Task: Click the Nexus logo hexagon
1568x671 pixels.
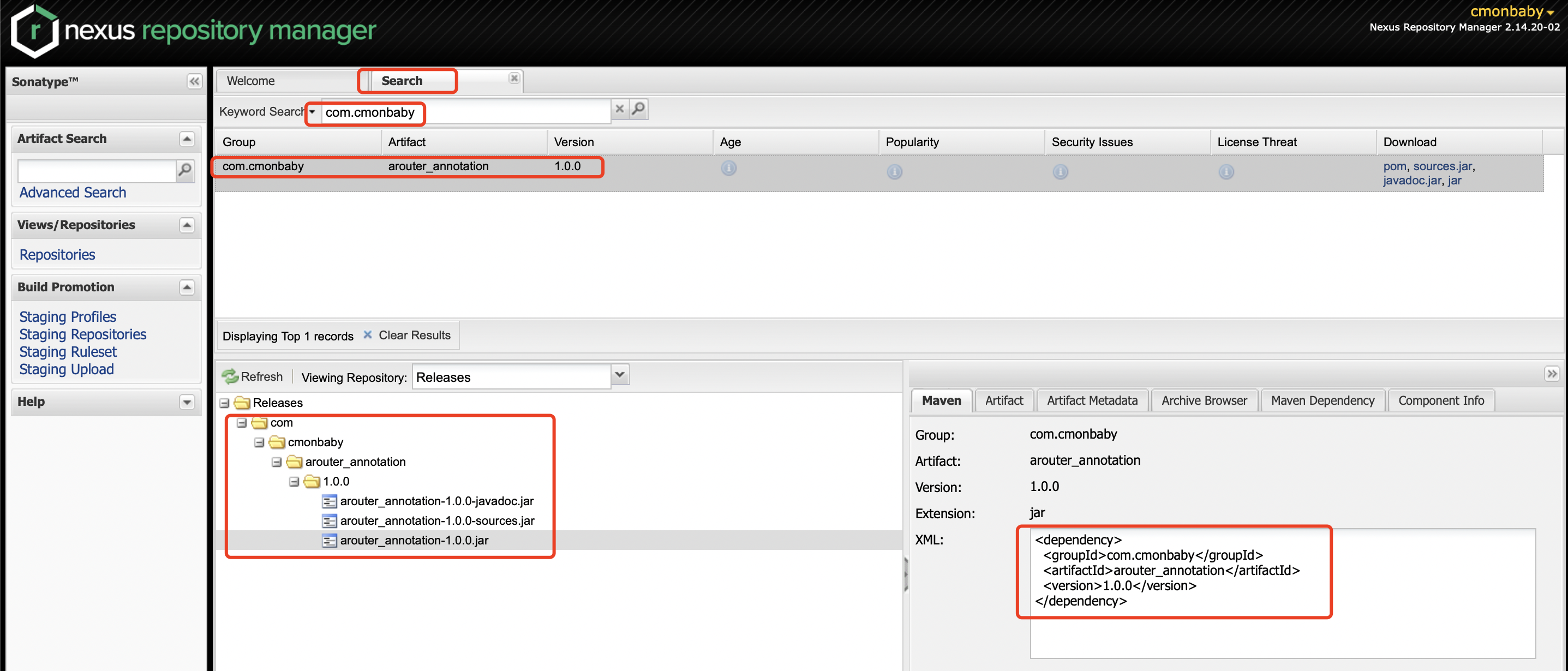Action: (x=35, y=31)
